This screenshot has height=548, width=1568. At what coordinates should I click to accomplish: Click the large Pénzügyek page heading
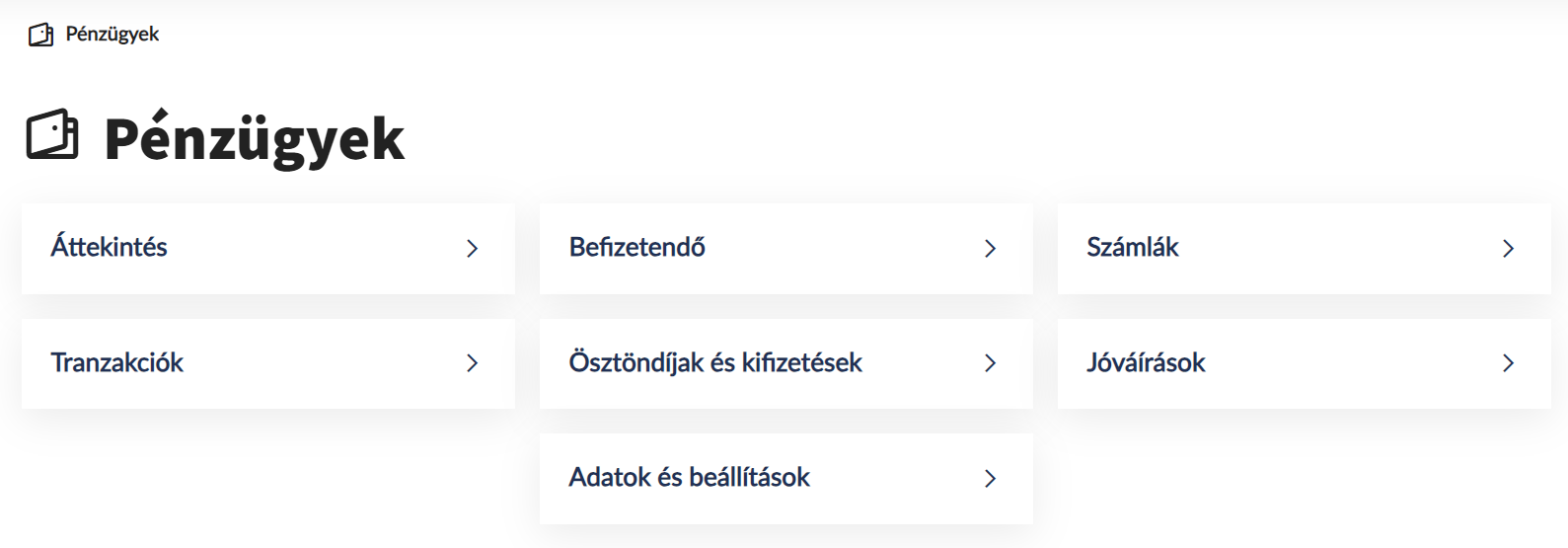(255, 137)
